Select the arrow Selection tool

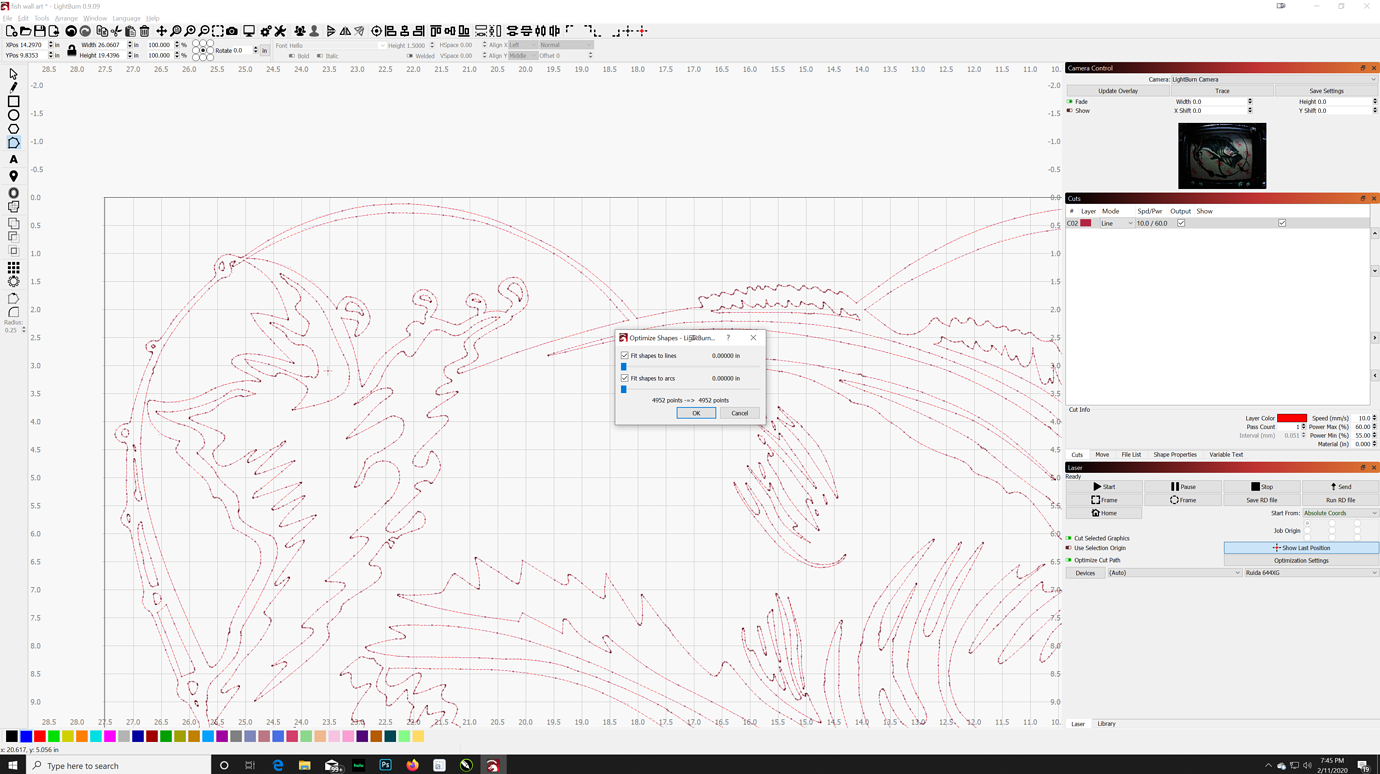click(x=13, y=74)
